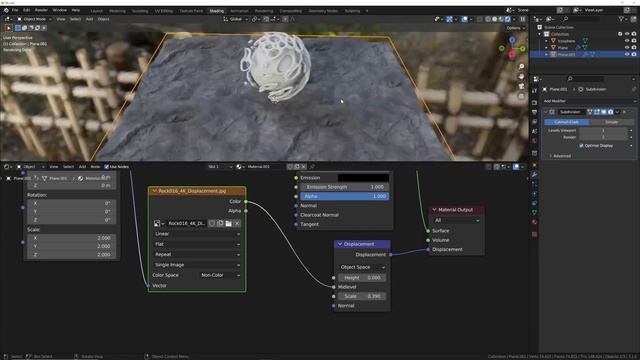Open the Window menu
The height and width of the screenshot is (360, 640).
pos(60,10)
